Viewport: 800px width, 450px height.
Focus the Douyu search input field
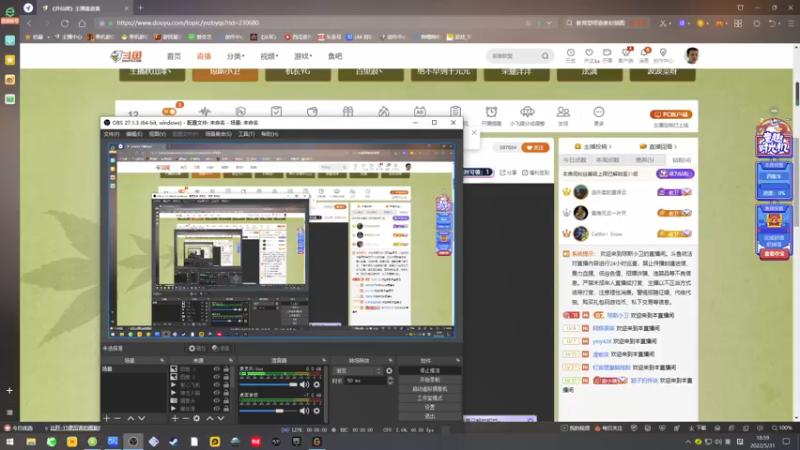click(514, 56)
